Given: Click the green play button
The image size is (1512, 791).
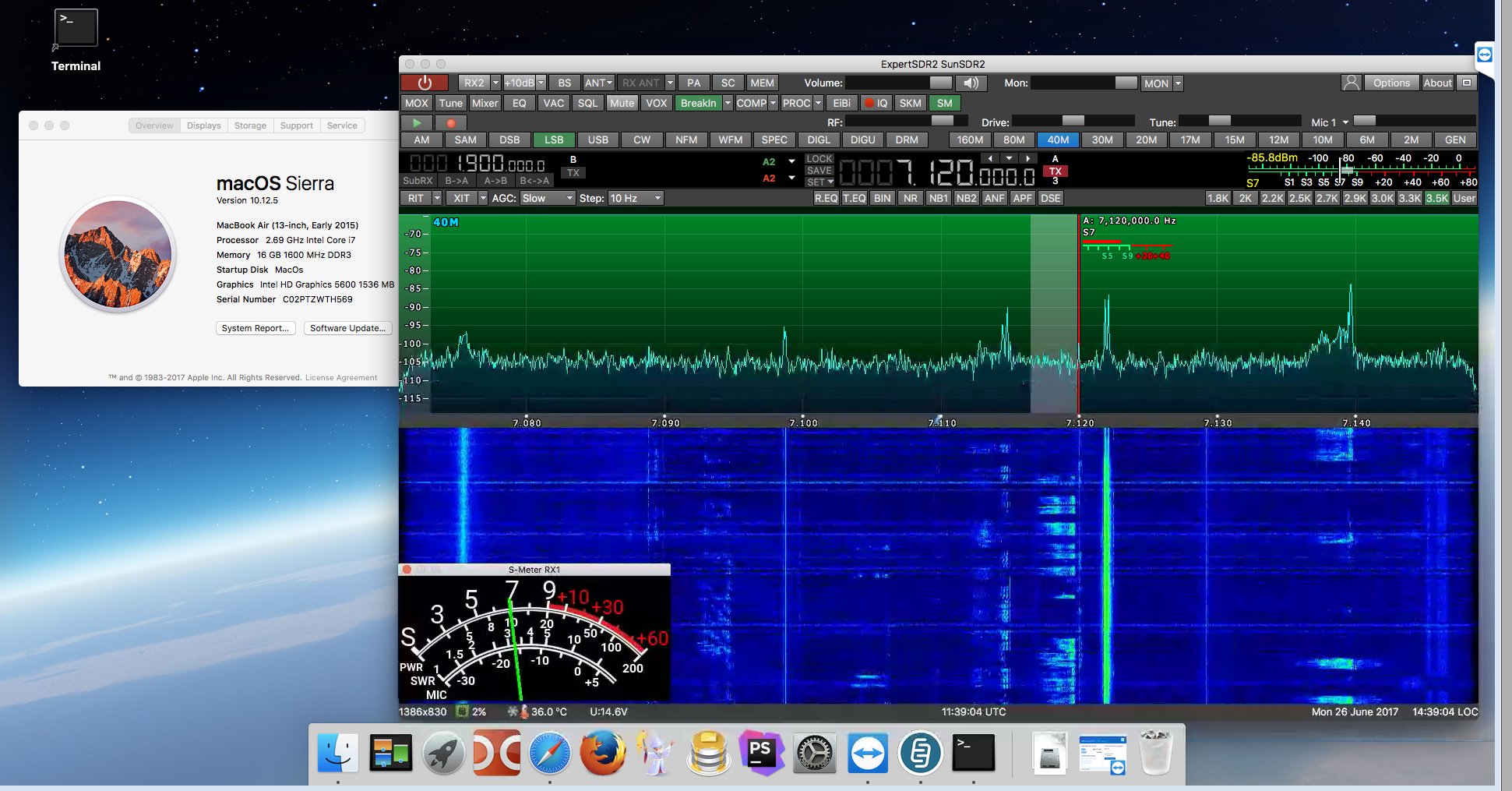Looking at the screenshot, I should [x=417, y=122].
